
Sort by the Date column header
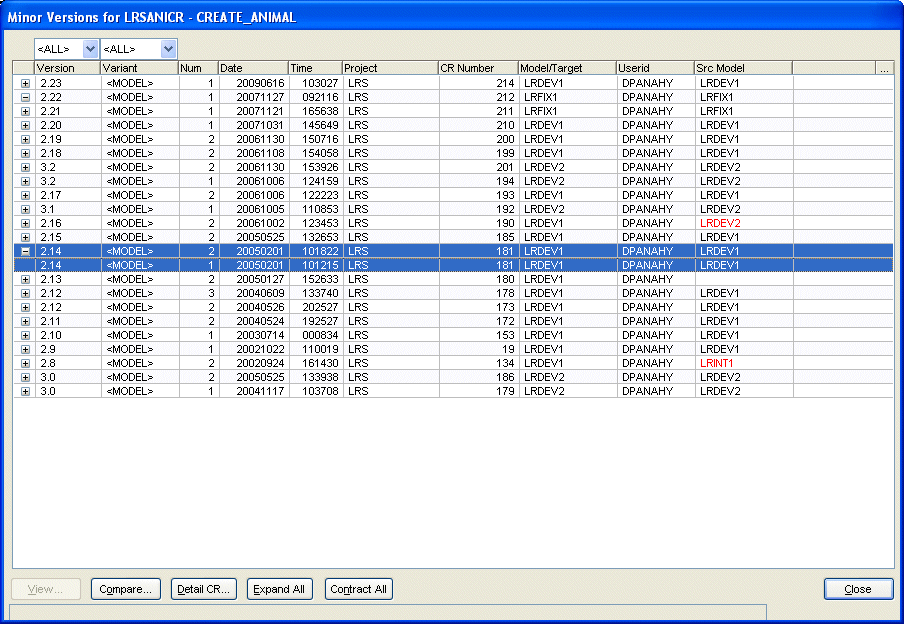click(252, 68)
